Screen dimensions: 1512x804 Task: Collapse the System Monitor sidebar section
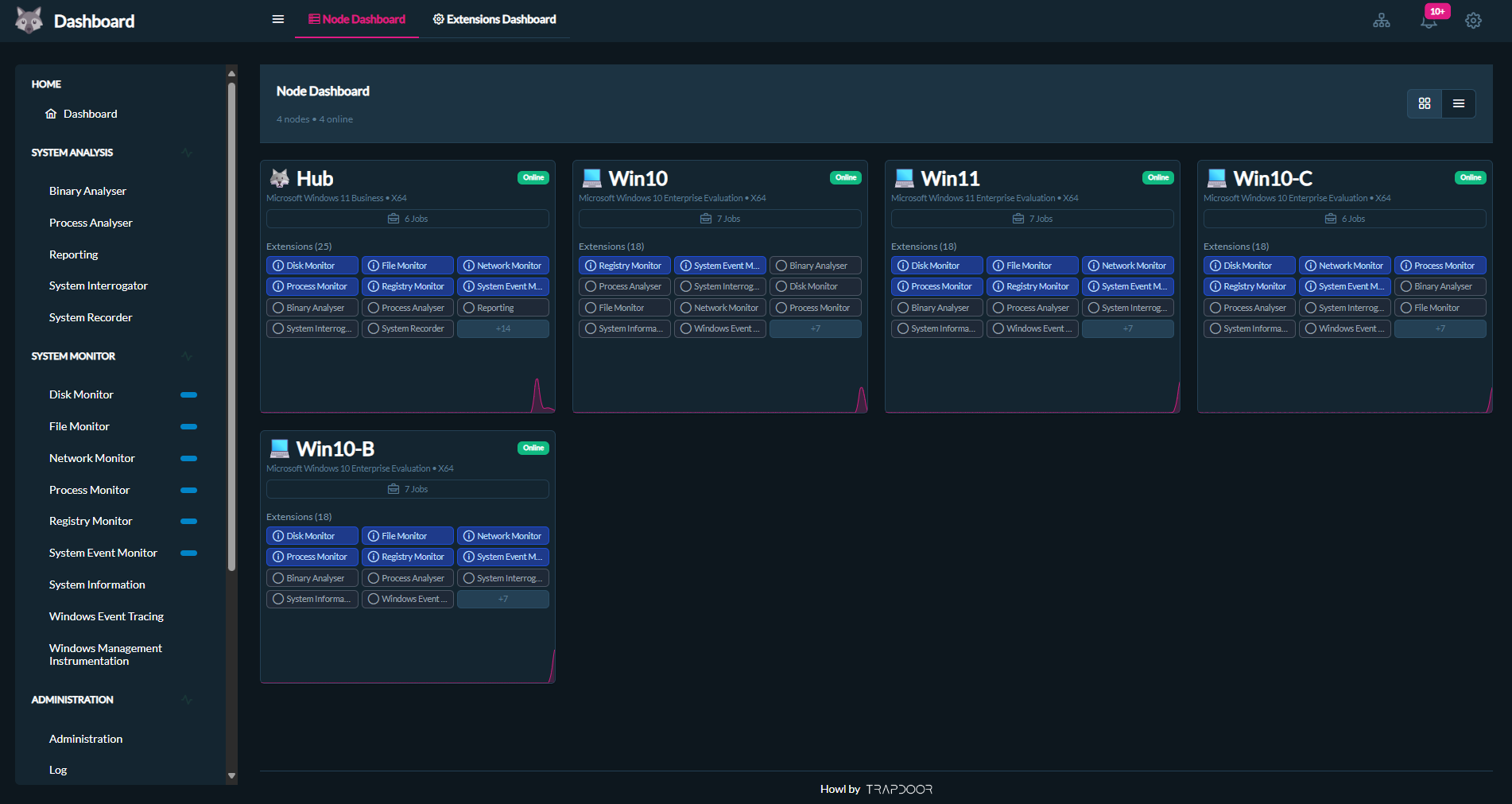pyautogui.click(x=187, y=356)
